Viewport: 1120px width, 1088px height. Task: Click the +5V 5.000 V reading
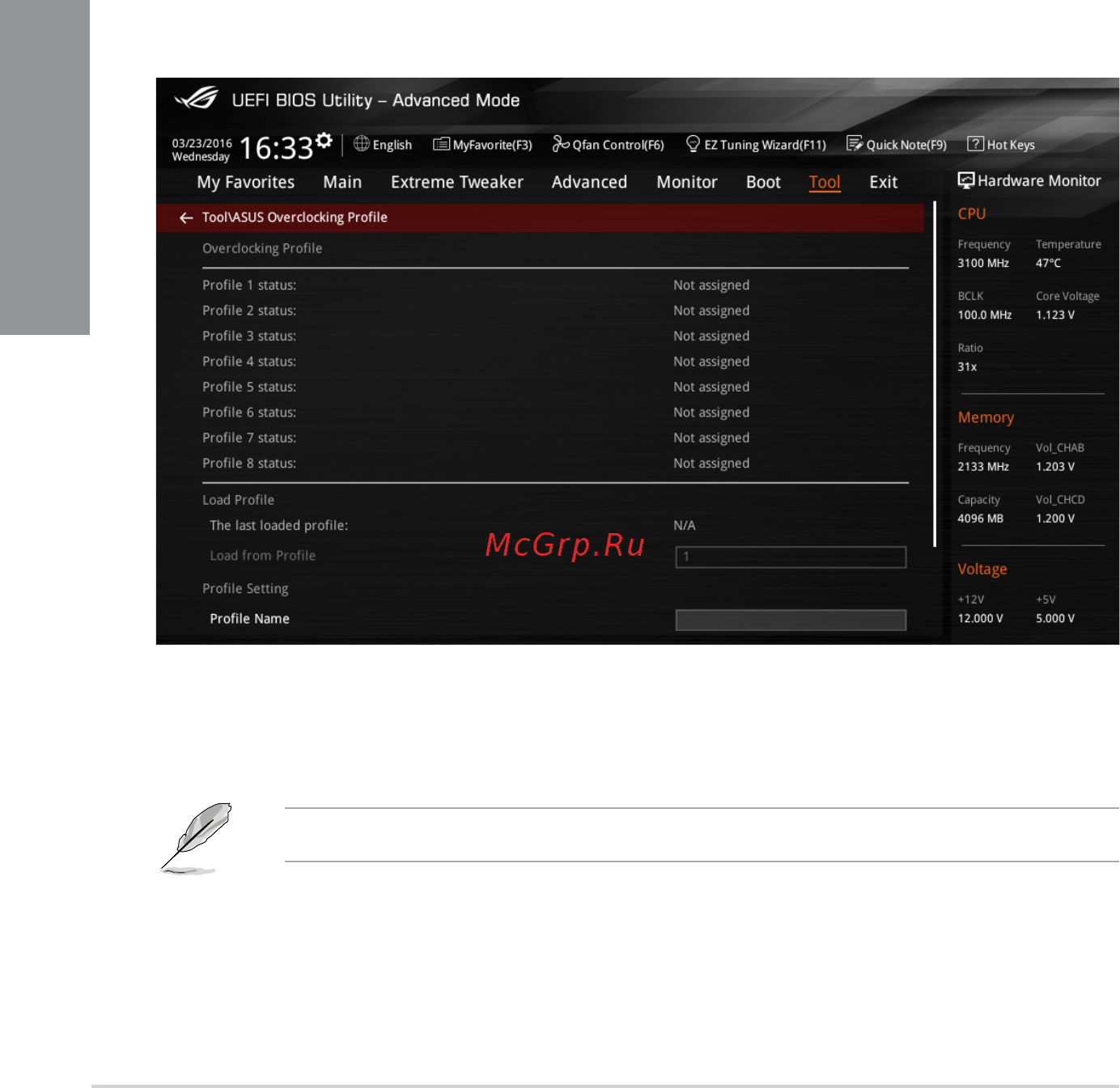pyautogui.click(x=1055, y=618)
